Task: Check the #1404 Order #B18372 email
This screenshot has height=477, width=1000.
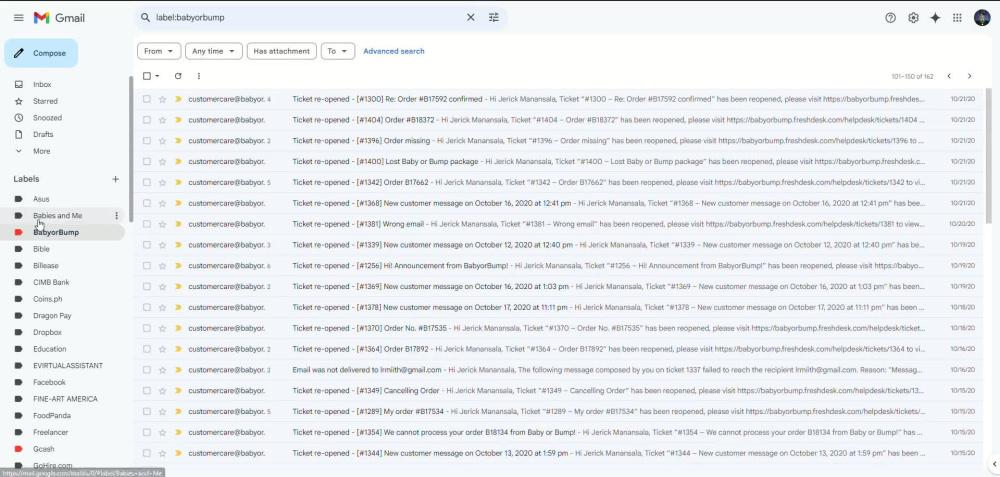Action: (147, 120)
